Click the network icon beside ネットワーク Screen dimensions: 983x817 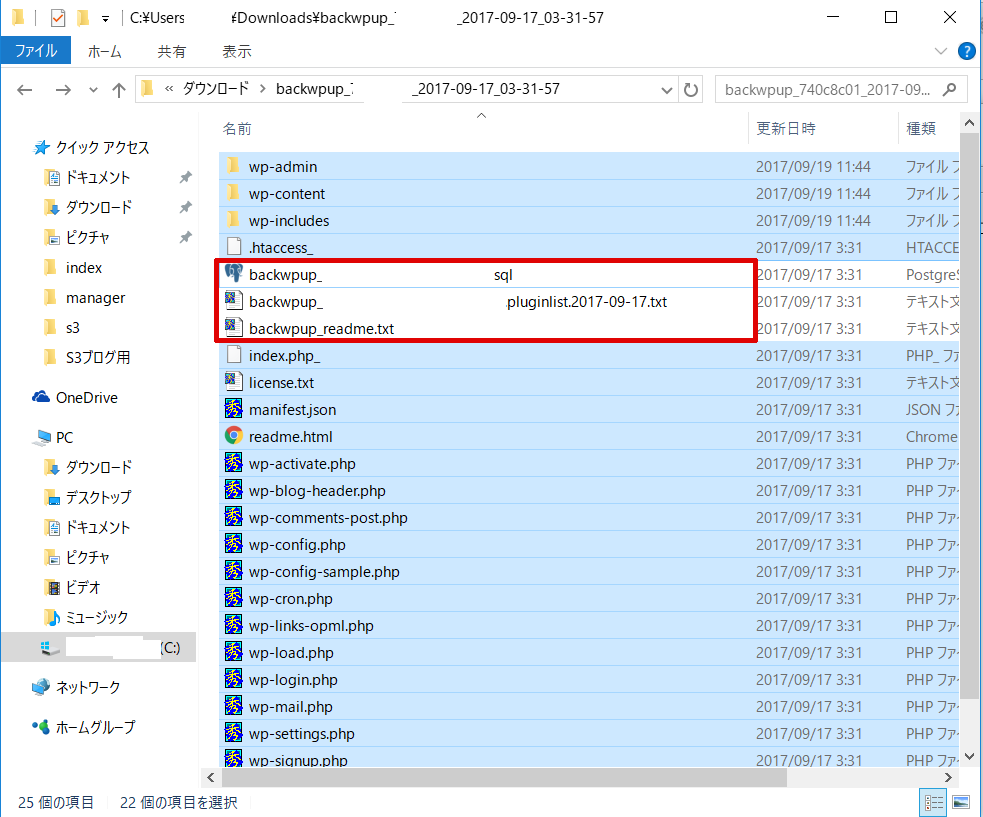pos(41,687)
